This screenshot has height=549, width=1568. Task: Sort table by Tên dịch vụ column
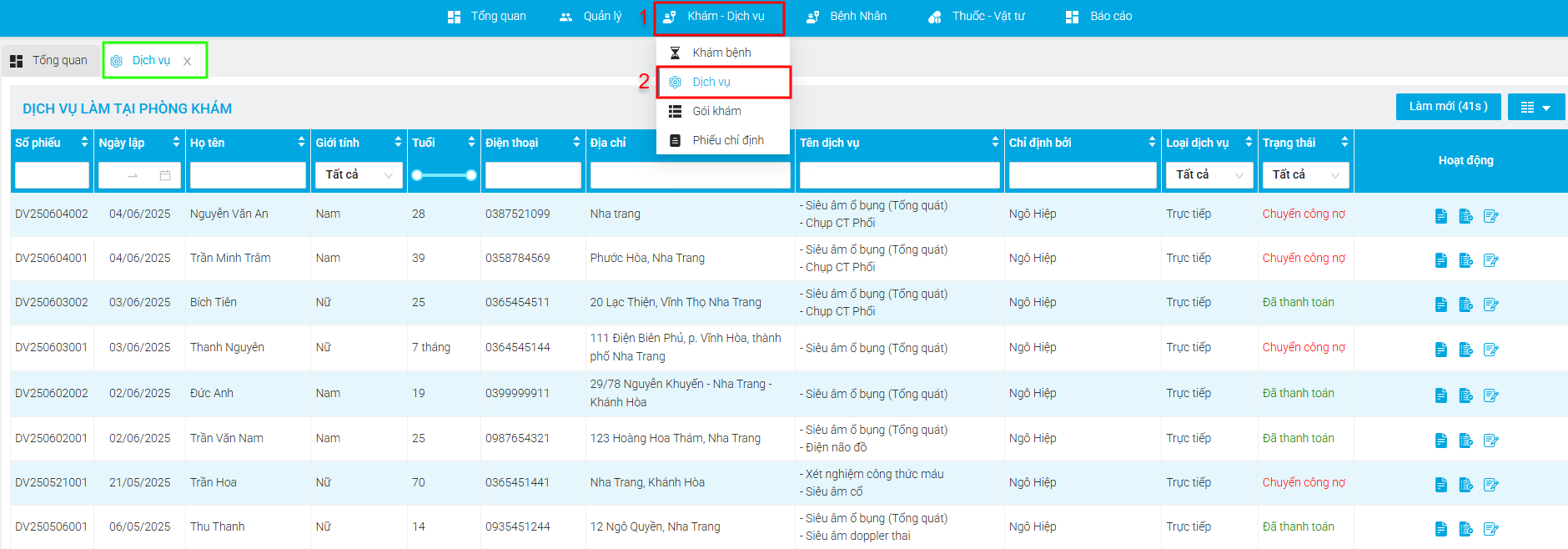pyautogui.click(x=995, y=143)
